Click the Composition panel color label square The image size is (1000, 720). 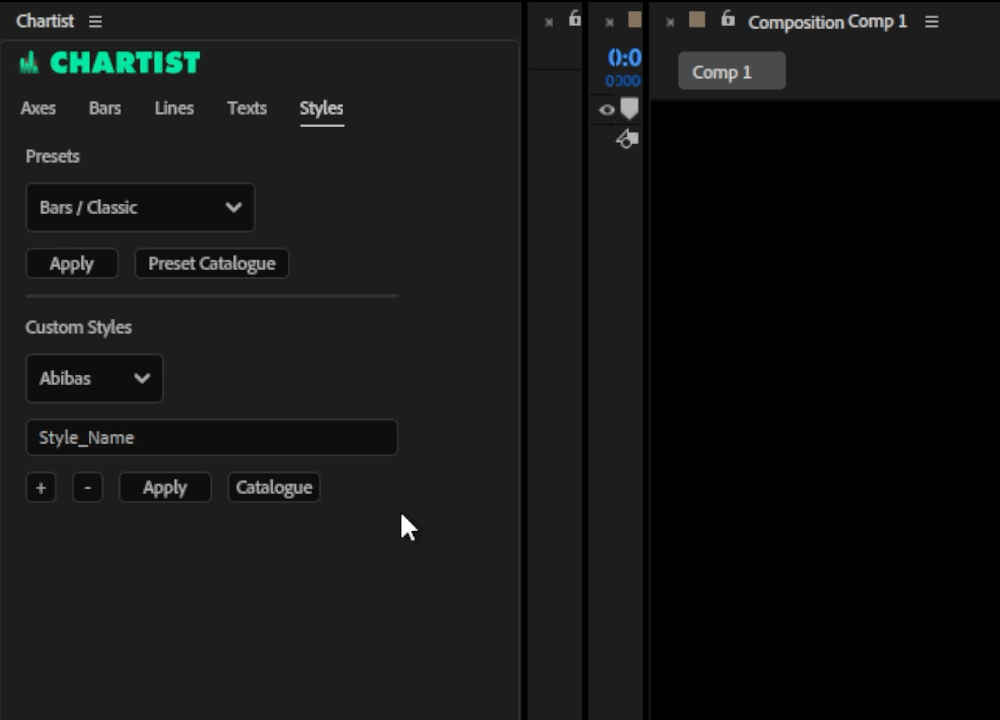[x=697, y=20]
